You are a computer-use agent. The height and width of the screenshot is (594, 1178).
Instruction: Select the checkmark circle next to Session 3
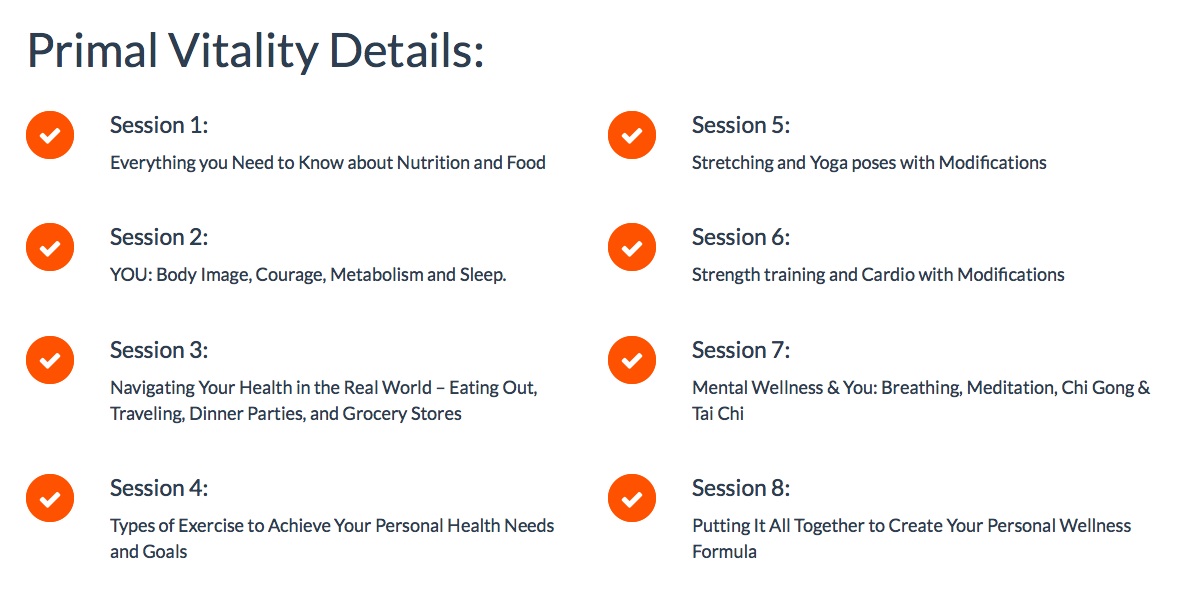coord(50,360)
